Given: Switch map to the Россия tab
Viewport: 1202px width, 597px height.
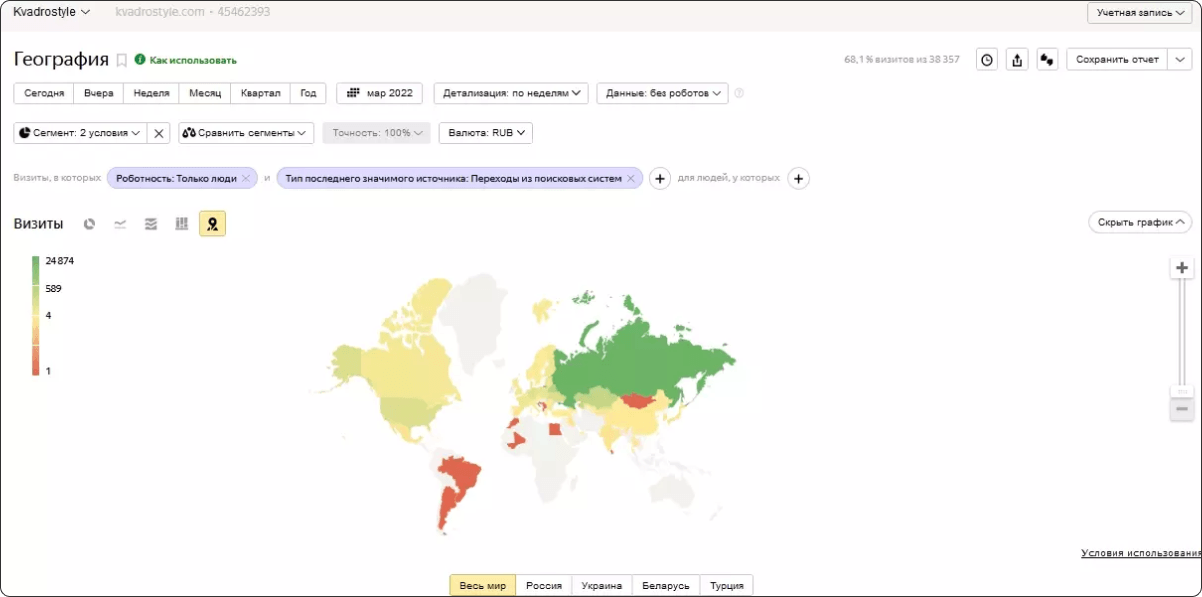Looking at the screenshot, I should (x=544, y=586).
